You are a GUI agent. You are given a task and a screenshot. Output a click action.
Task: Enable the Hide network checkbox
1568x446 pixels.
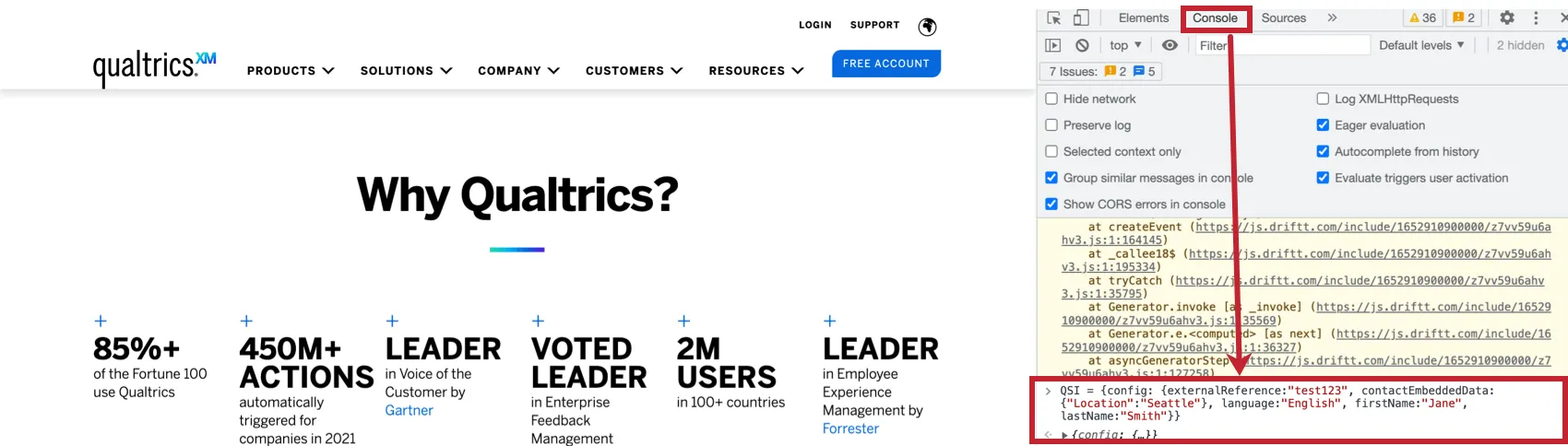pos(1051,99)
